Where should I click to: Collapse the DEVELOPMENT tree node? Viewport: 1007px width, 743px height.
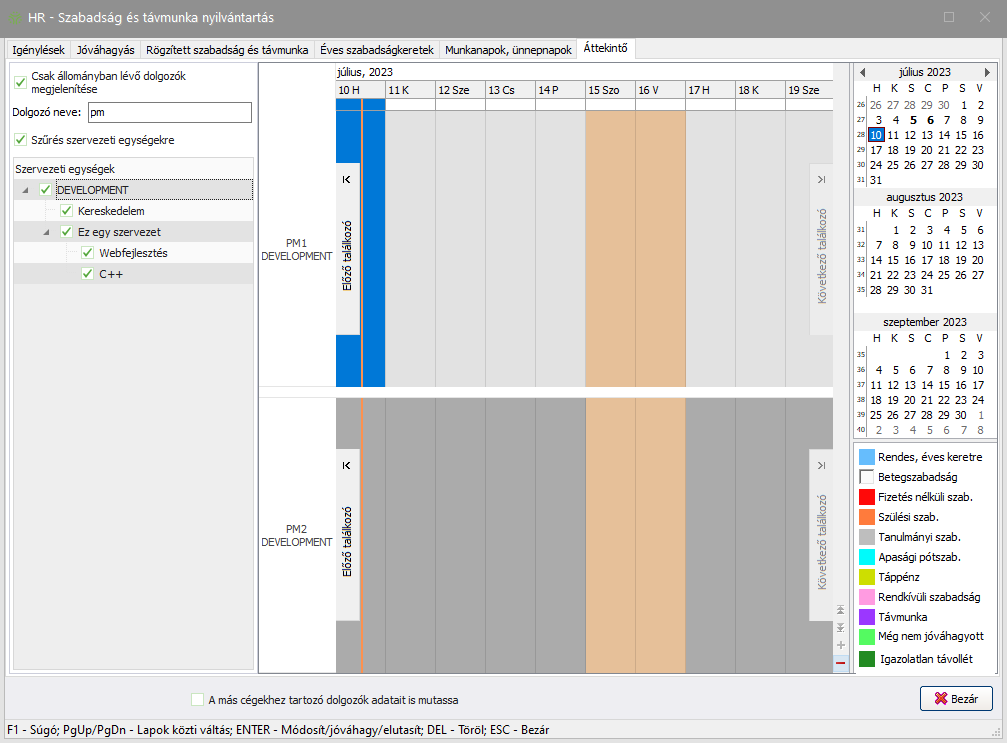[x=24, y=190]
